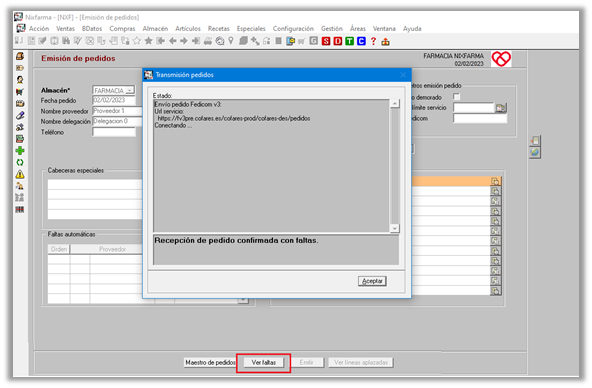Click the 'Emisión de pedidos' heading

point(78,59)
